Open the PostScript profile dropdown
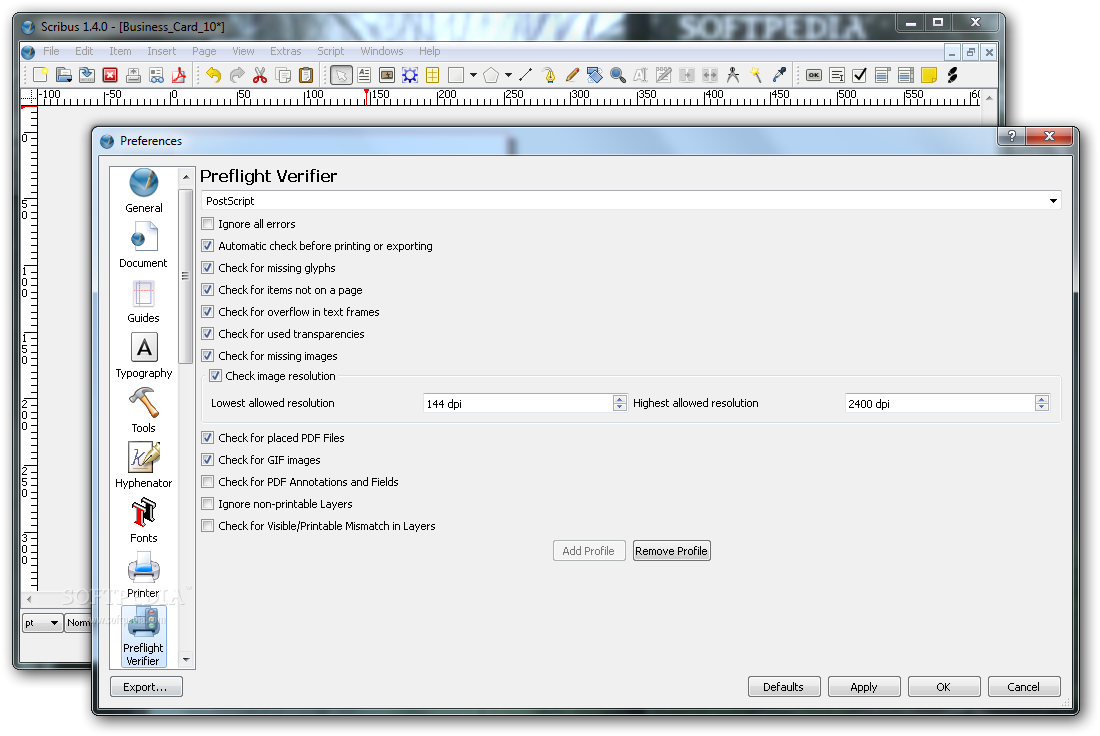 (x=631, y=201)
